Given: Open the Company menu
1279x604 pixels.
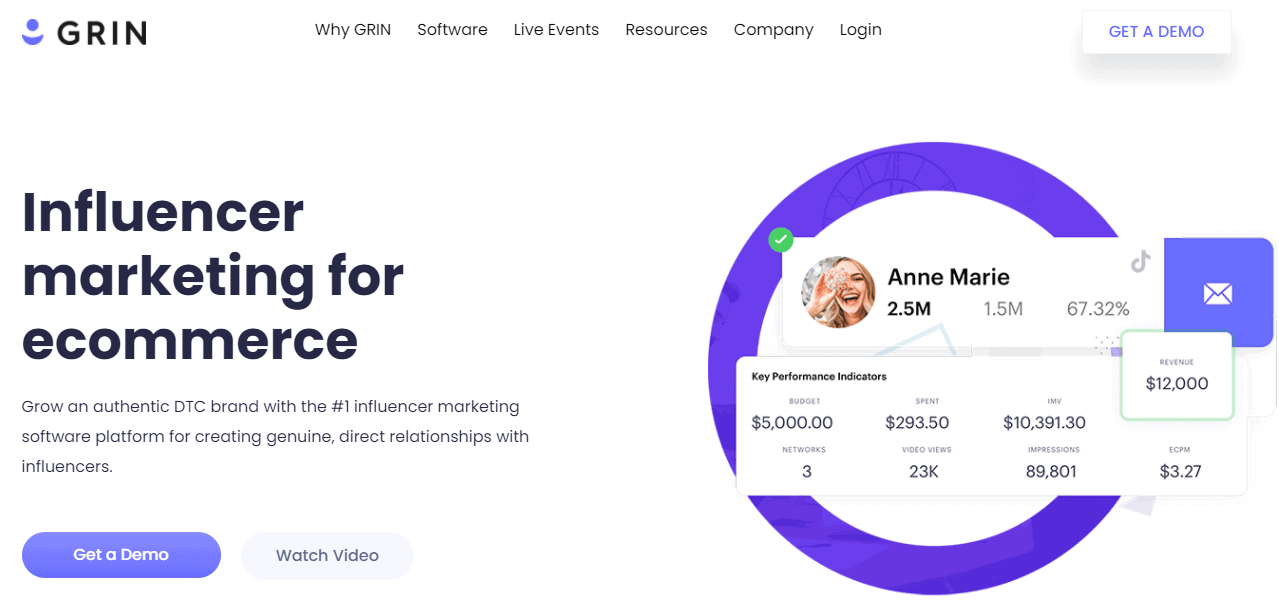Looking at the screenshot, I should click(x=773, y=30).
